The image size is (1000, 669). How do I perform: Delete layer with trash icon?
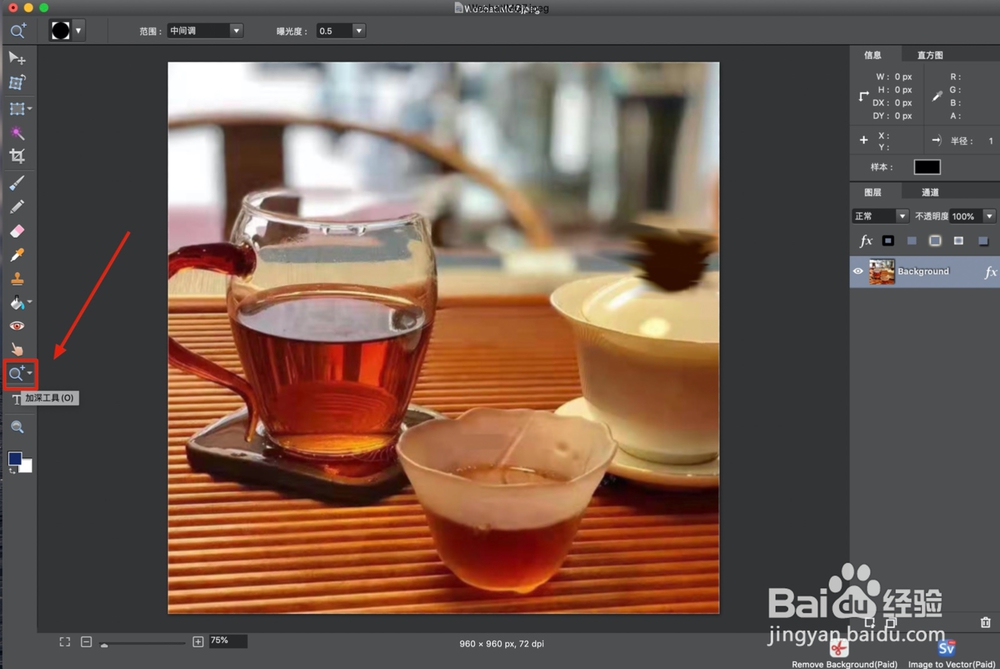(x=985, y=622)
